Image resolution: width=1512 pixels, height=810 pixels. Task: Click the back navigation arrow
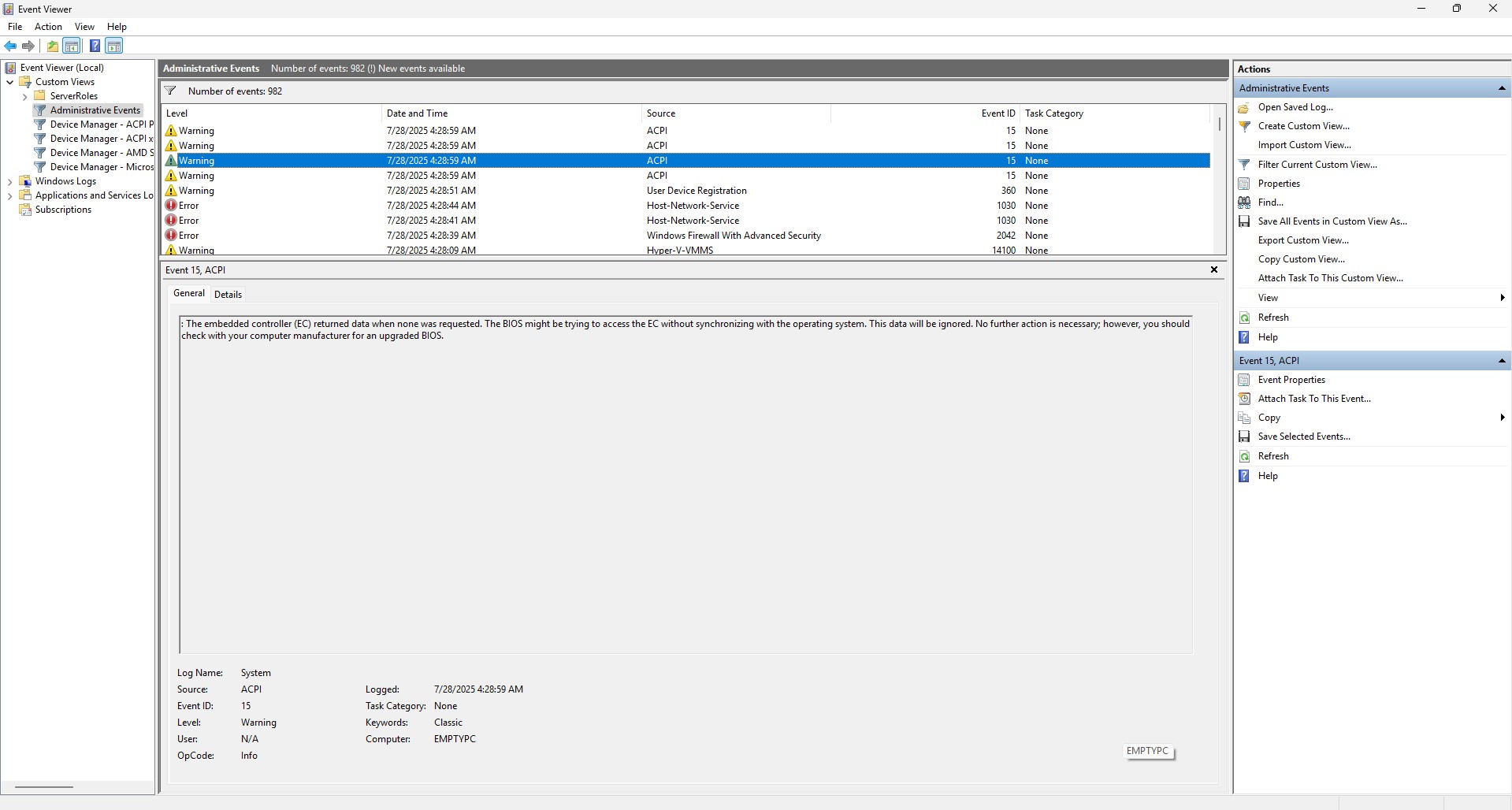point(10,46)
